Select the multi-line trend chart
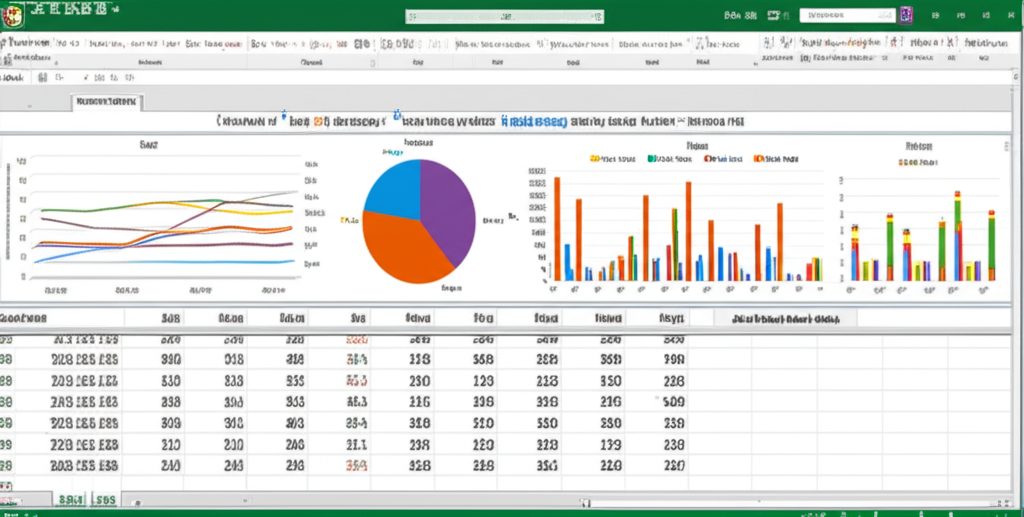The width and height of the screenshot is (1024, 517). [163, 219]
